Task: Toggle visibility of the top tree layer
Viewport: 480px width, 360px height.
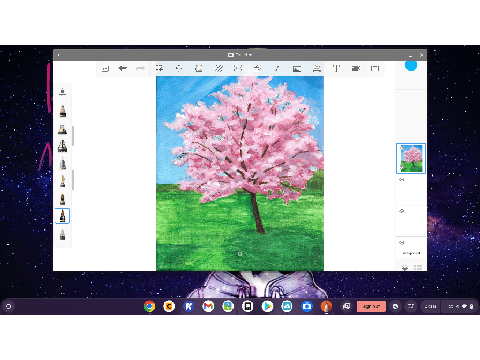Action: coord(402,147)
